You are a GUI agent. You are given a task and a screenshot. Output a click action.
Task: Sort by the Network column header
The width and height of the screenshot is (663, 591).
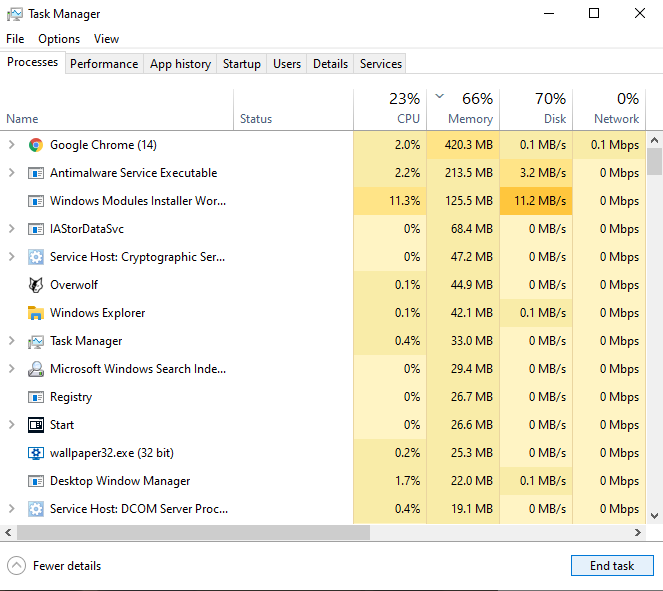(x=609, y=109)
